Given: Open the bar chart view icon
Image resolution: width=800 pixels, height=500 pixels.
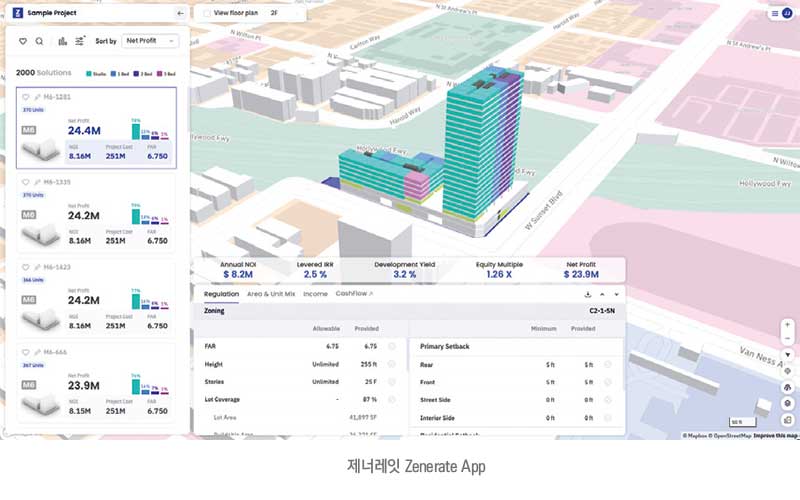Looking at the screenshot, I should (x=63, y=41).
